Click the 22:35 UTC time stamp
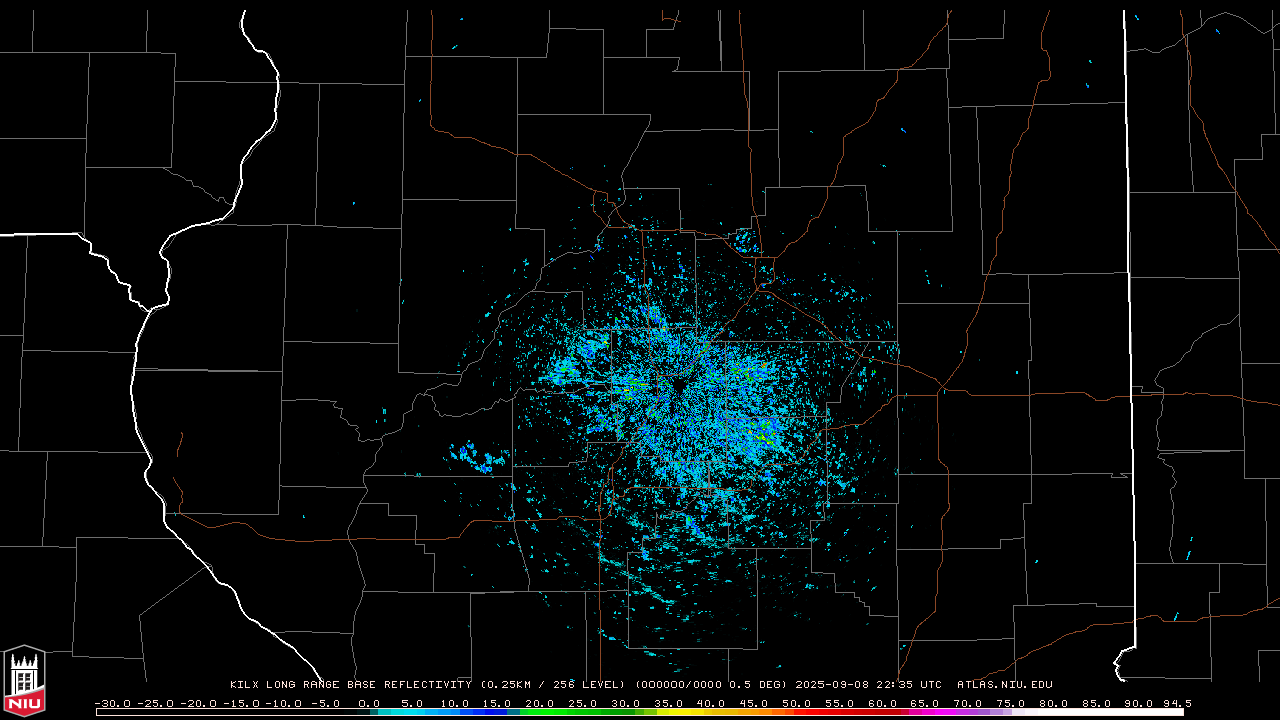This screenshot has height=720, width=1280. point(909,684)
